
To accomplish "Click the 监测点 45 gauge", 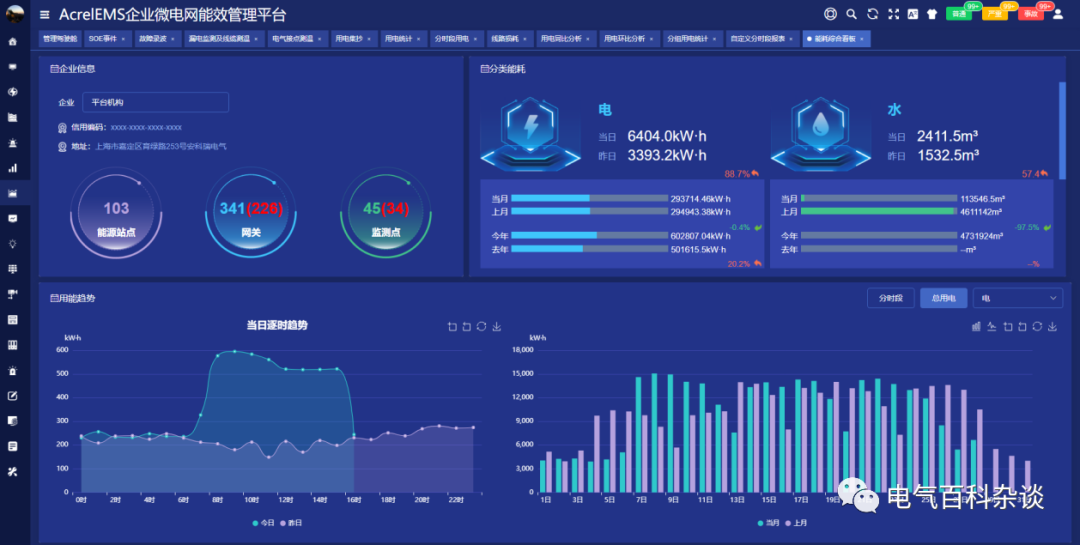I will (386, 214).
